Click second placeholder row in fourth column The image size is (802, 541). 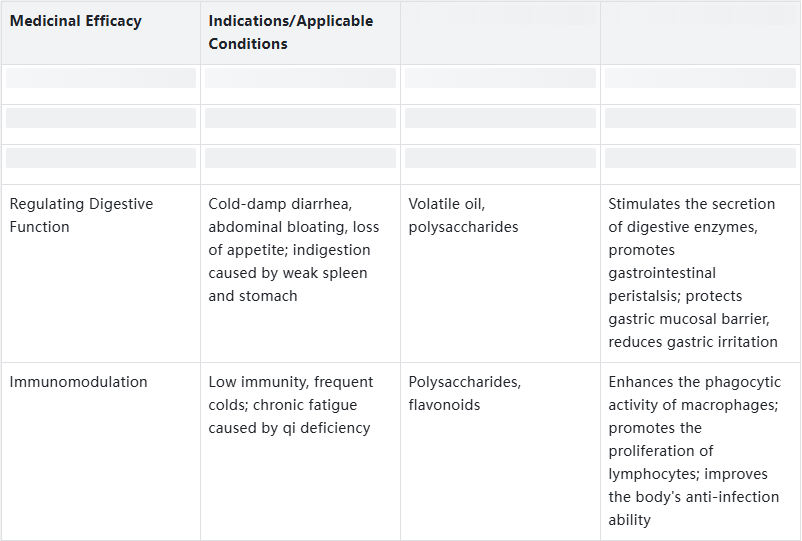pyautogui.click(x=700, y=118)
